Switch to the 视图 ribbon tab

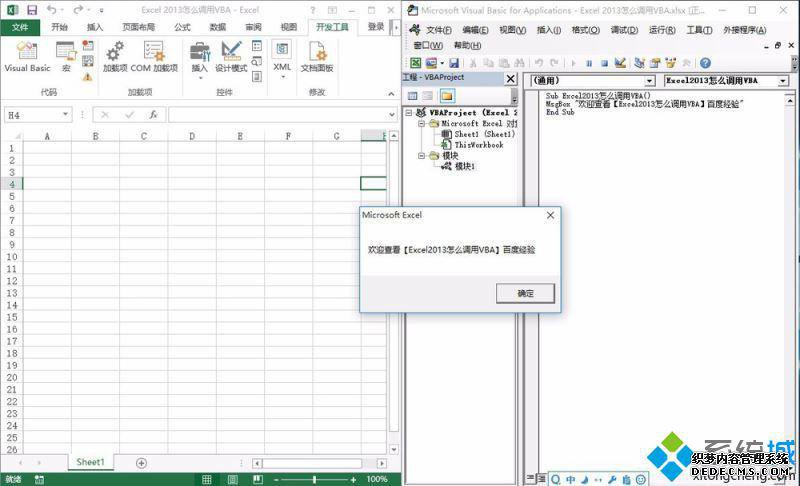(289, 27)
